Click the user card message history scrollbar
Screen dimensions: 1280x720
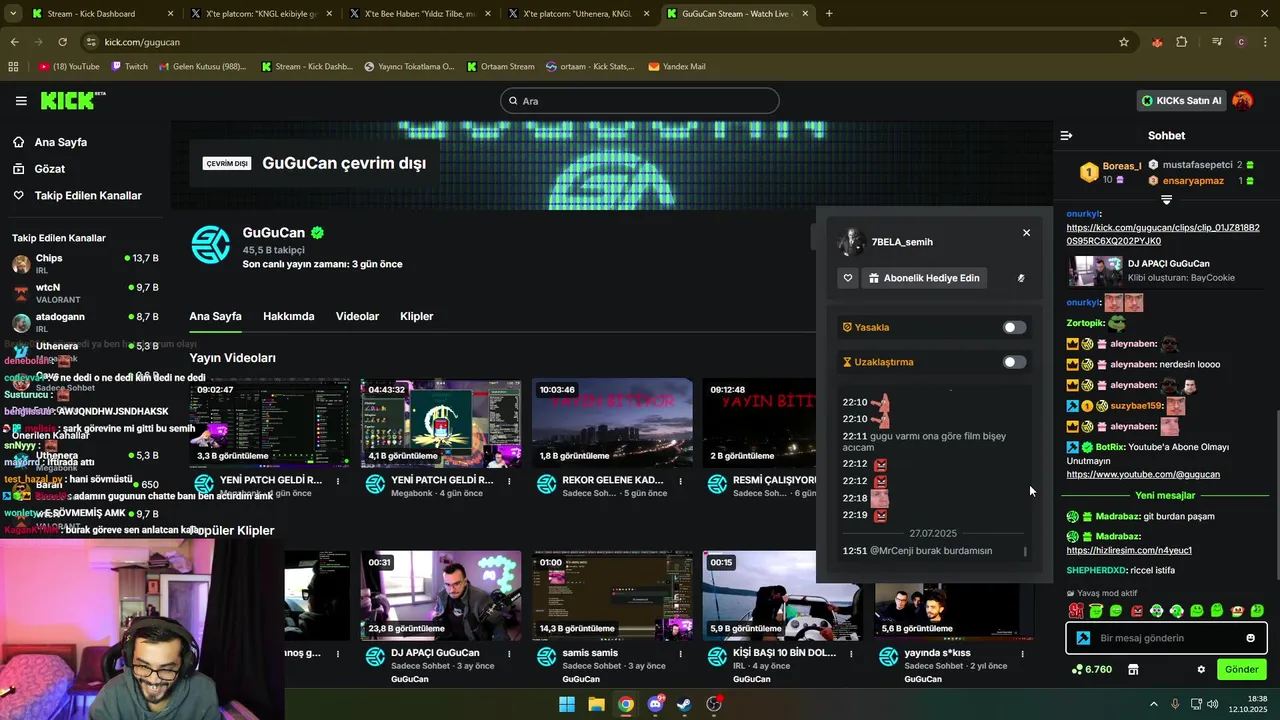click(1025, 551)
